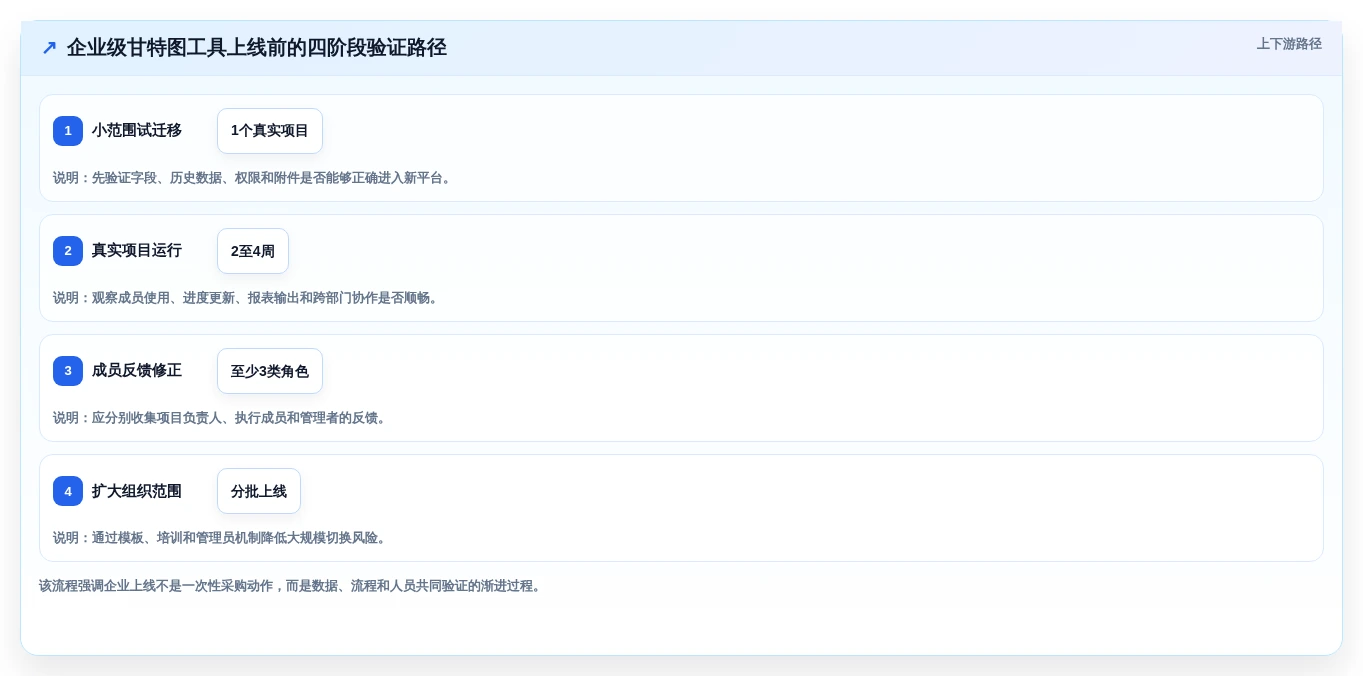Click step number badge 1
This screenshot has height=676, width=1363.
(x=68, y=131)
